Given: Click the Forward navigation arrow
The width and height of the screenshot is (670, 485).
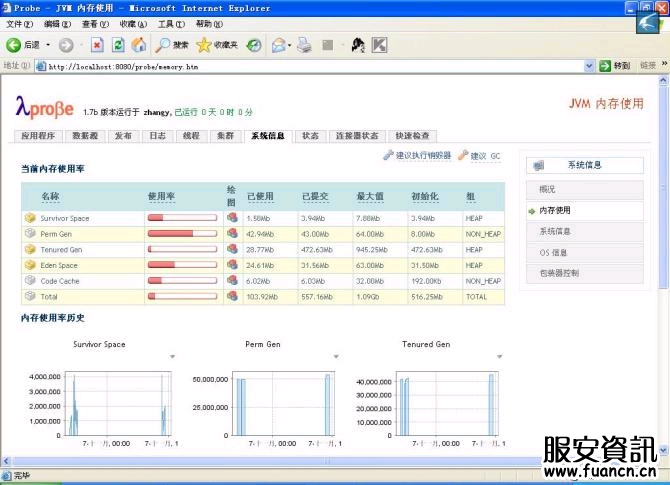Looking at the screenshot, I should point(66,45).
